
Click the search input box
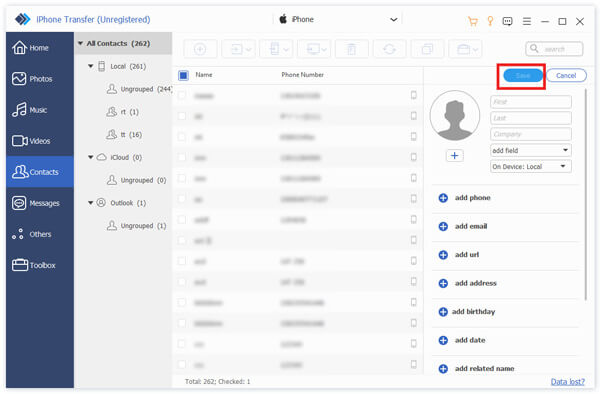point(554,49)
